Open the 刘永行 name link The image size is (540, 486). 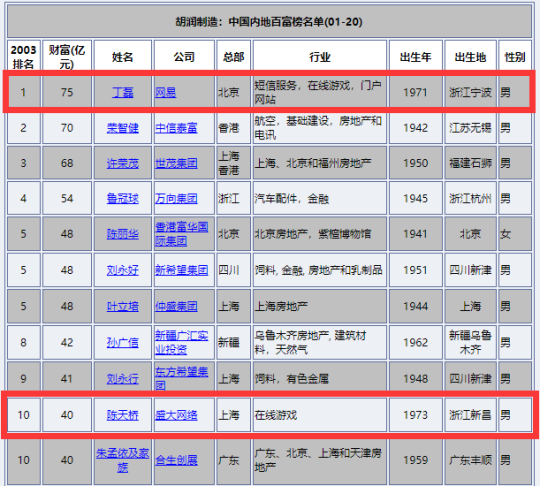(x=123, y=379)
